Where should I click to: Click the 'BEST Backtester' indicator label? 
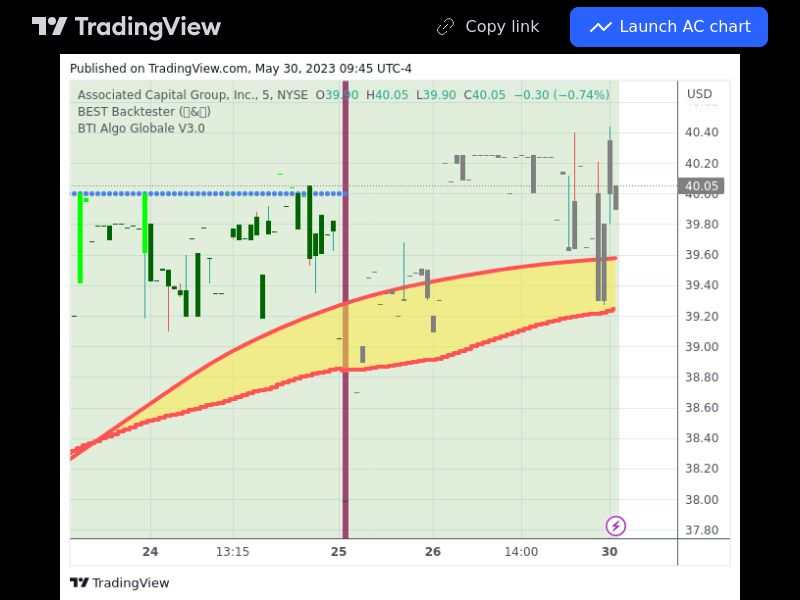click(144, 111)
